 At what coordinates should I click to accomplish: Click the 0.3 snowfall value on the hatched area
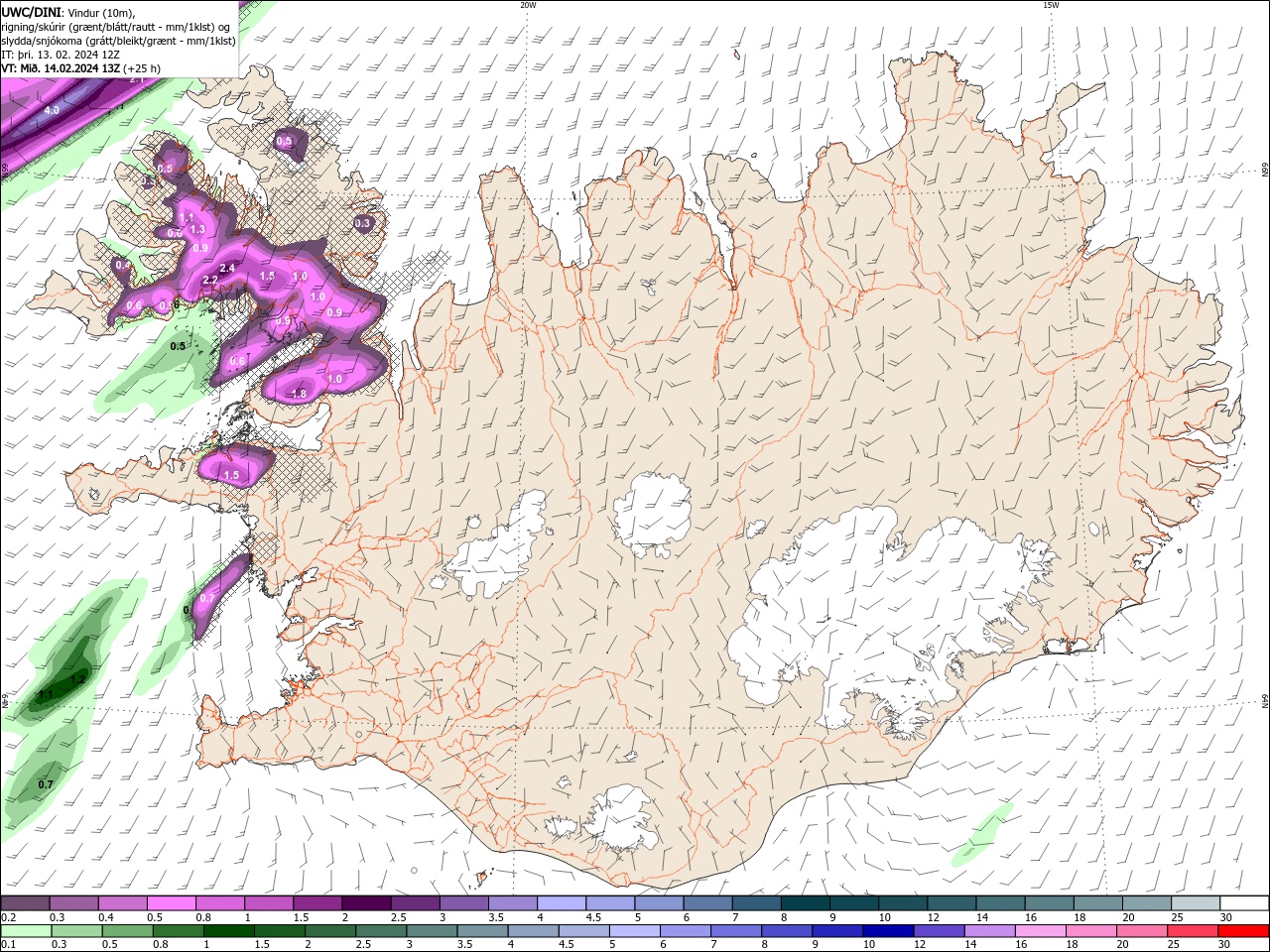tap(362, 223)
